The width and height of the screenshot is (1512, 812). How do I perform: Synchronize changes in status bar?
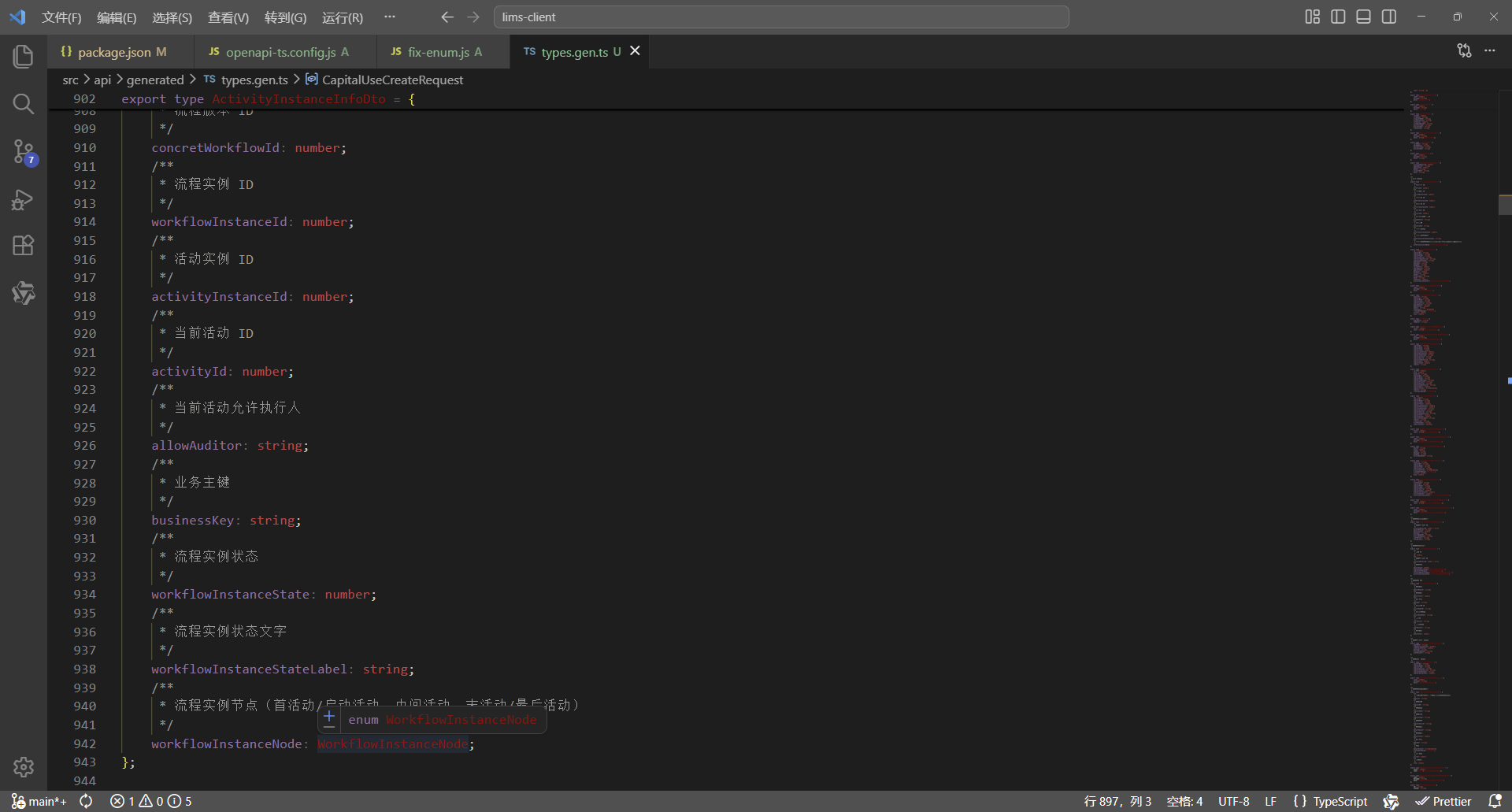[x=87, y=801]
